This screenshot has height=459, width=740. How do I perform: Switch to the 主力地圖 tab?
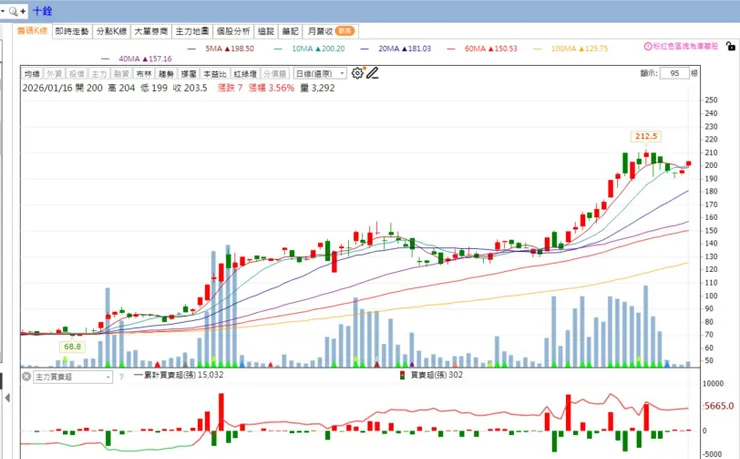[192, 31]
